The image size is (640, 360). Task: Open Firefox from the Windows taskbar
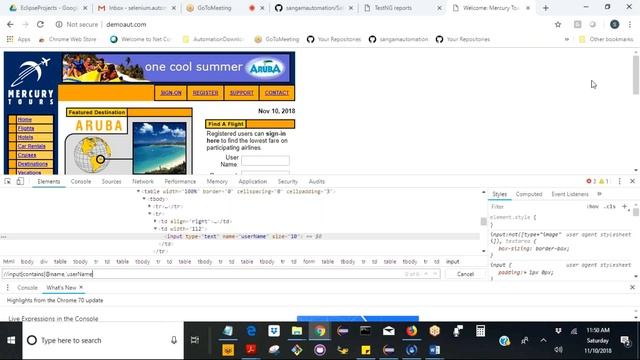click(x=411, y=331)
